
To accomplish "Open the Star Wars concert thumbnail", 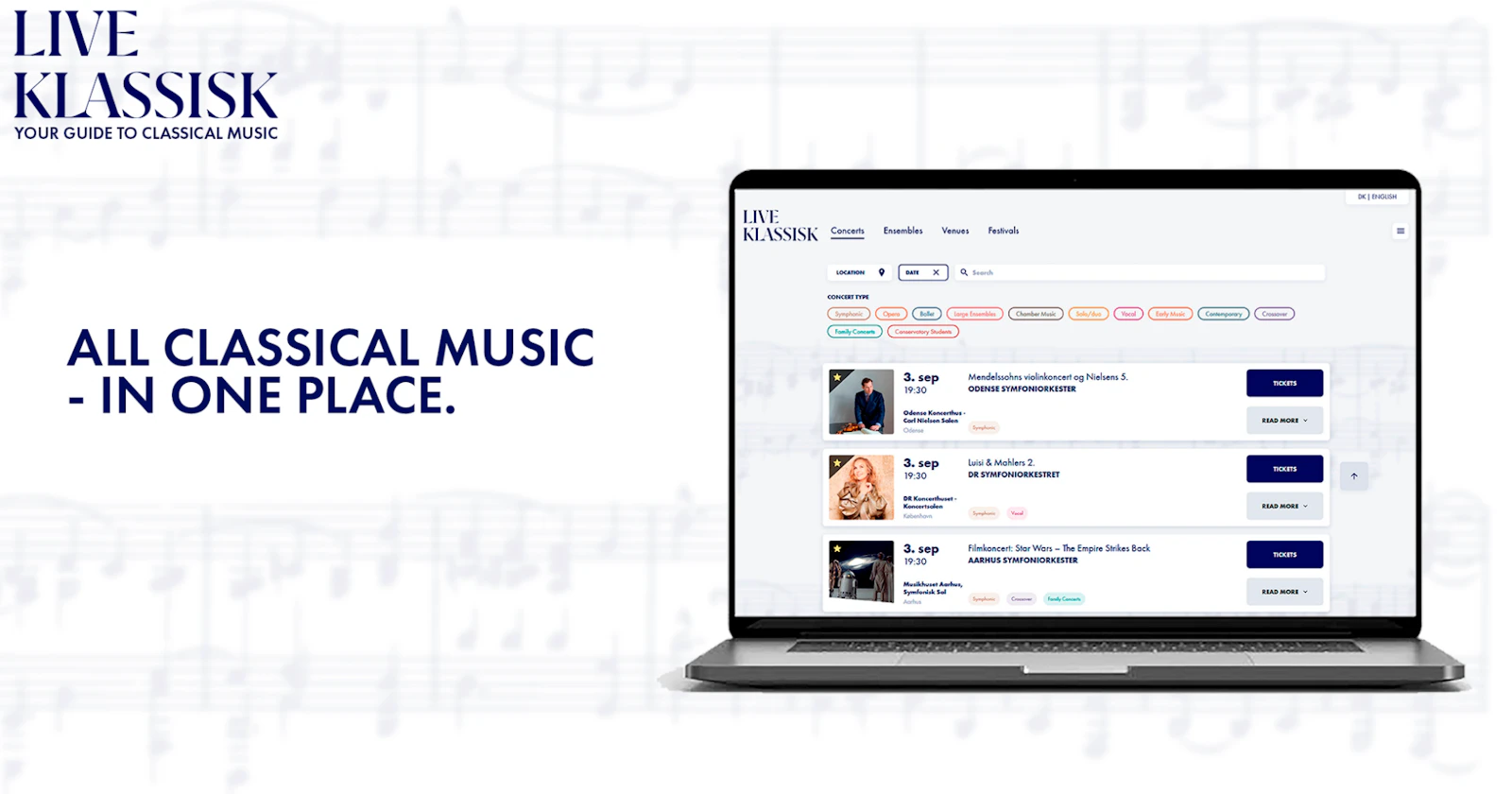I will tap(861, 572).
